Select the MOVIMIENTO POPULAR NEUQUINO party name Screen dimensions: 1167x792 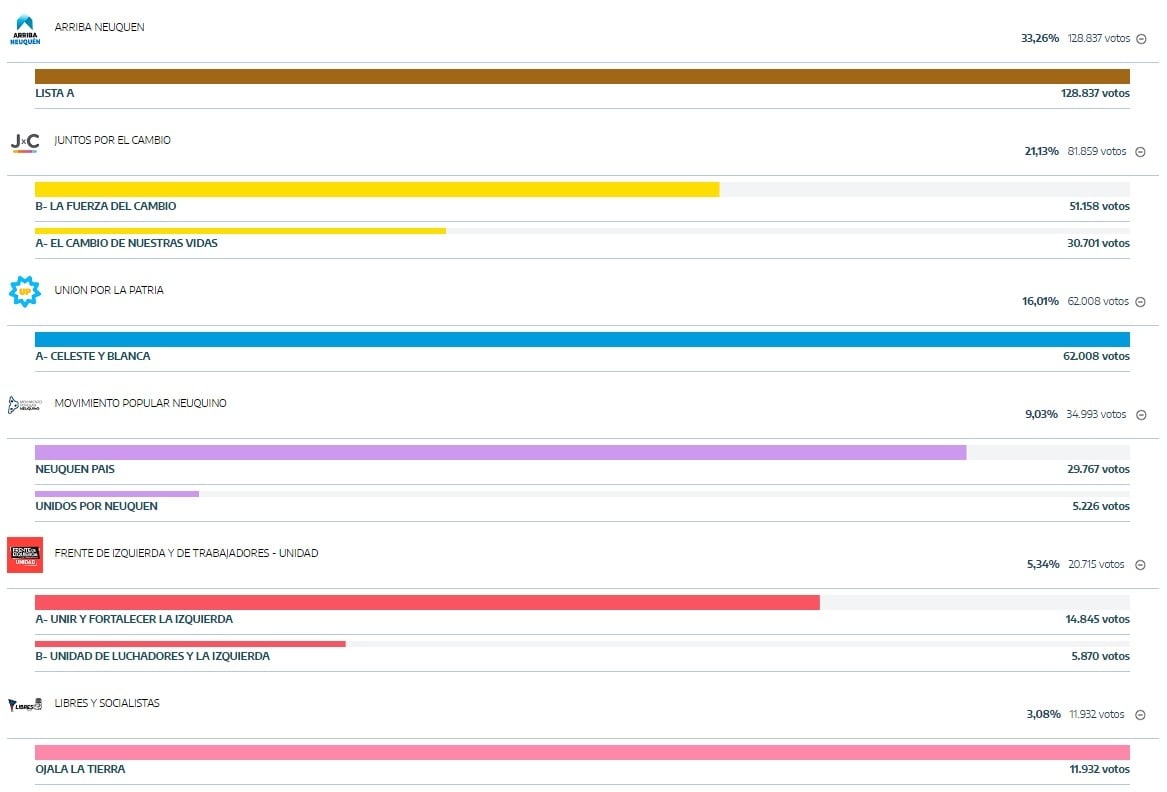141,403
